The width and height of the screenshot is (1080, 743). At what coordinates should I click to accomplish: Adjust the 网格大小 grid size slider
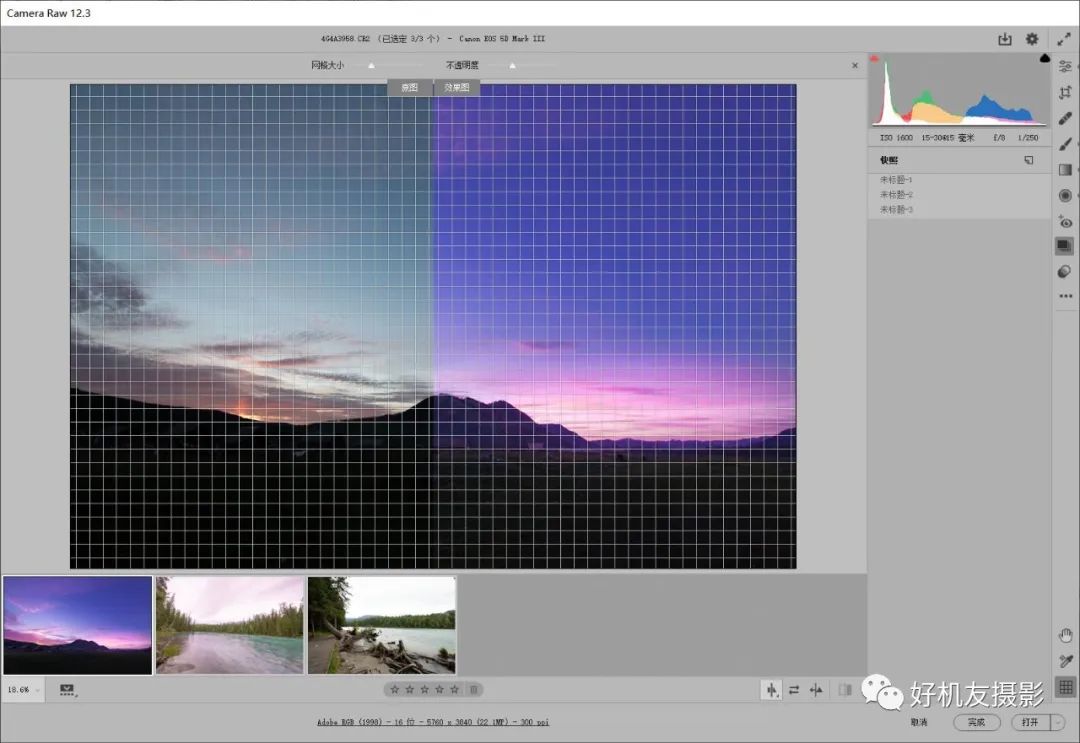tap(371, 65)
